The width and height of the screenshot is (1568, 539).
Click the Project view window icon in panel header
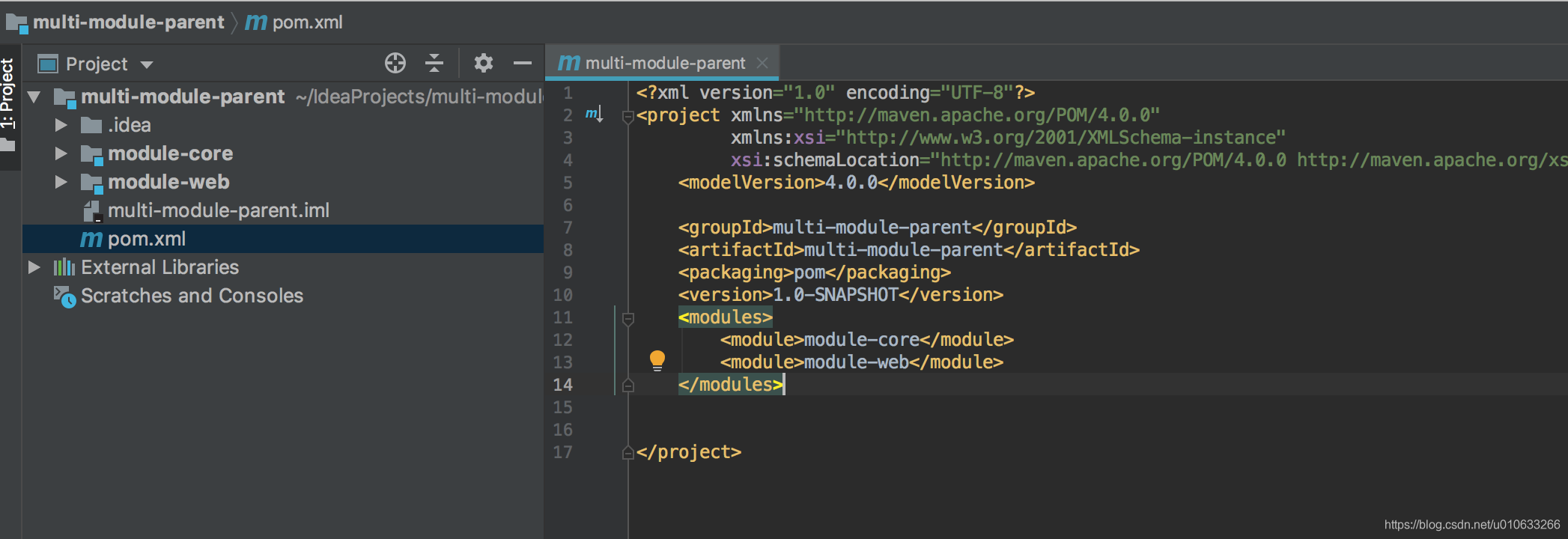48,64
